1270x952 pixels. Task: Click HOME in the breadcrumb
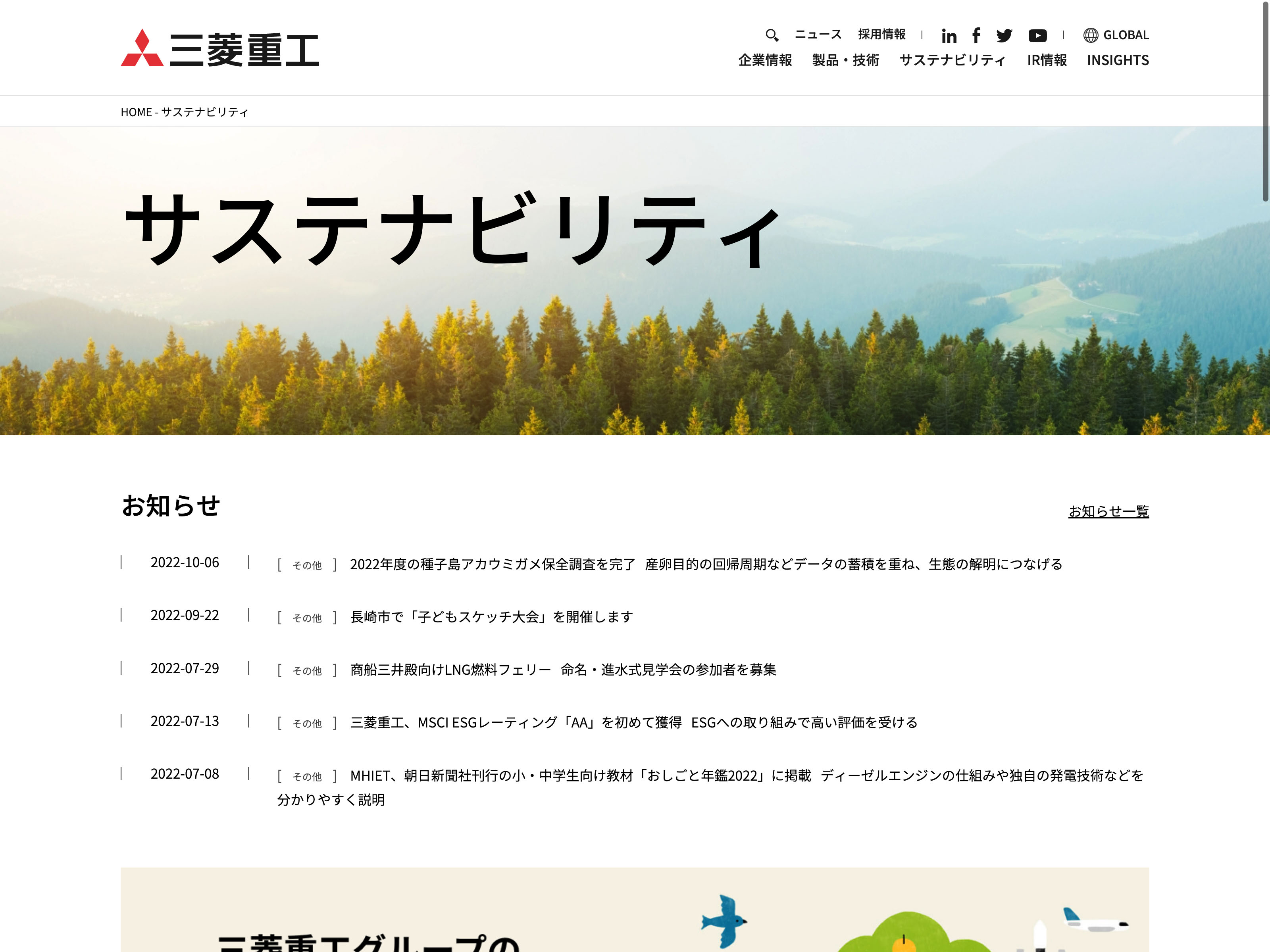(136, 112)
